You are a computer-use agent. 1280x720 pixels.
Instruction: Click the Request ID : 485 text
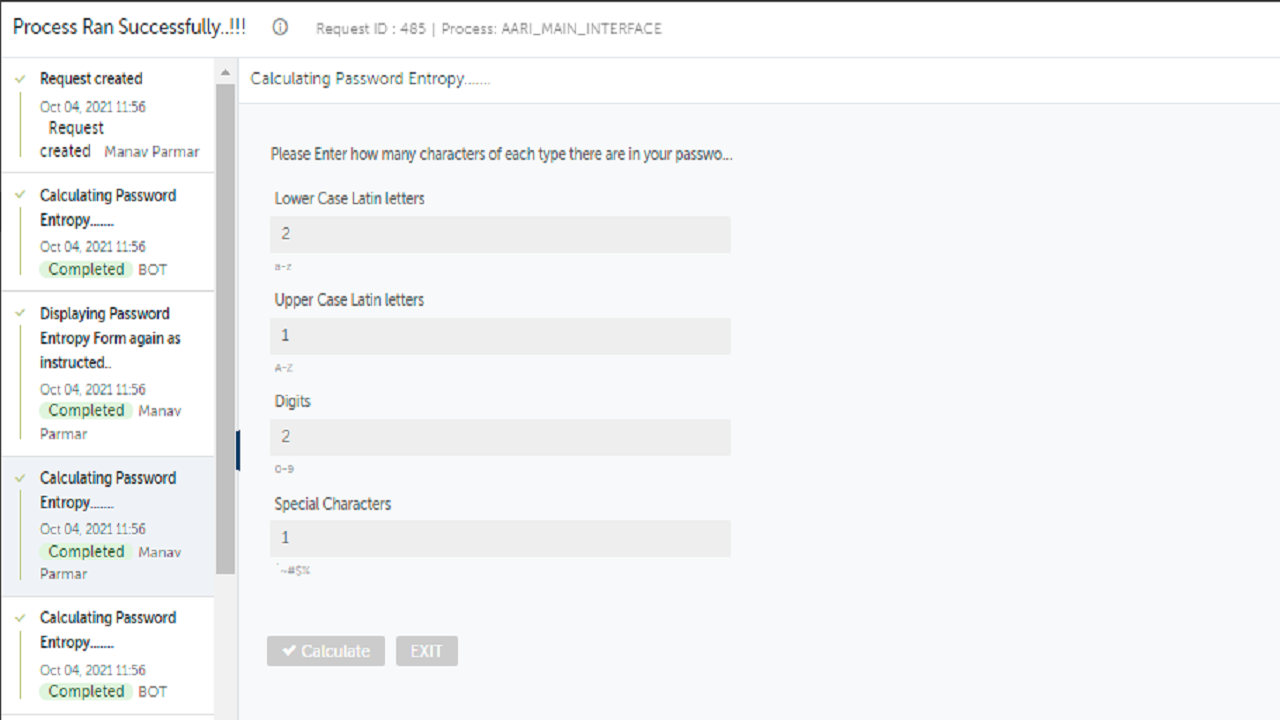pyautogui.click(x=371, y=29)
